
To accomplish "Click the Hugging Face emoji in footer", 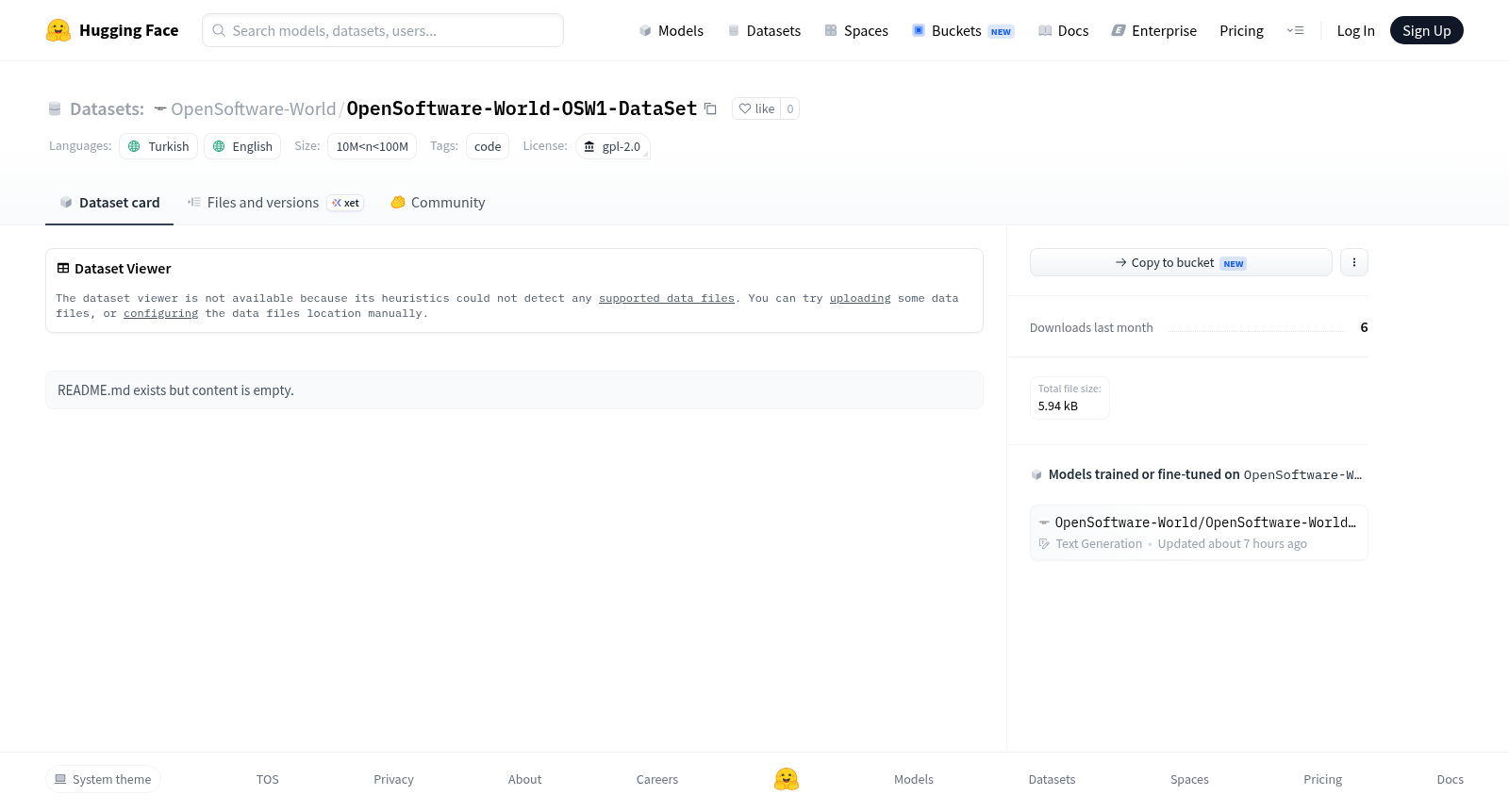I will (x=787, y=779).
